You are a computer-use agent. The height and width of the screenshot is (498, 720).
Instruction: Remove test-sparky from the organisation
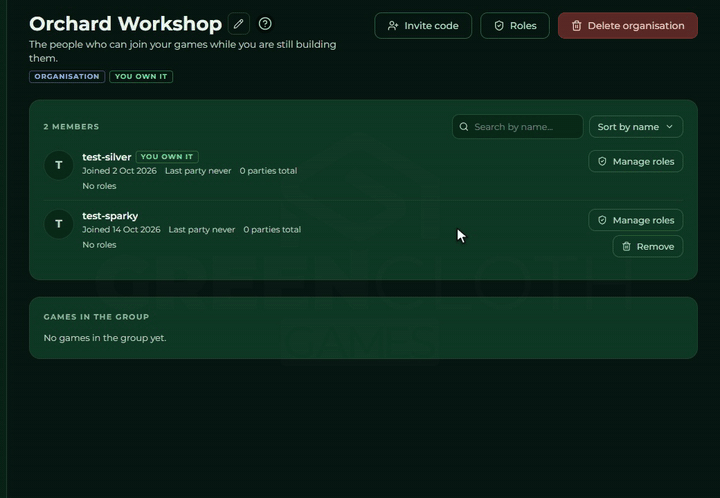click(647, 246)
